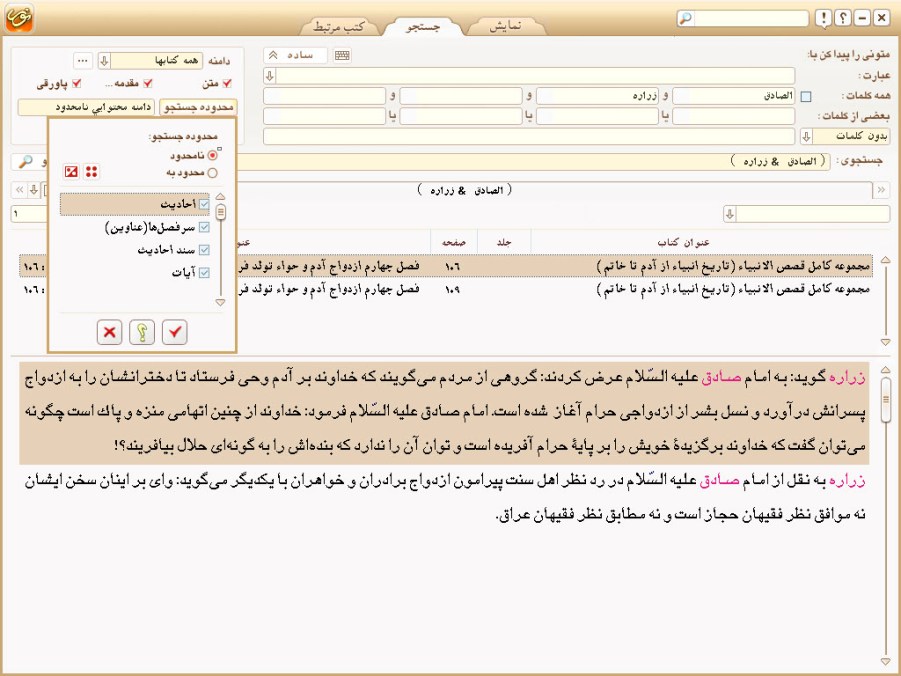Open the filter dropdown above عنوان کتاب column

tap(730, 214)
